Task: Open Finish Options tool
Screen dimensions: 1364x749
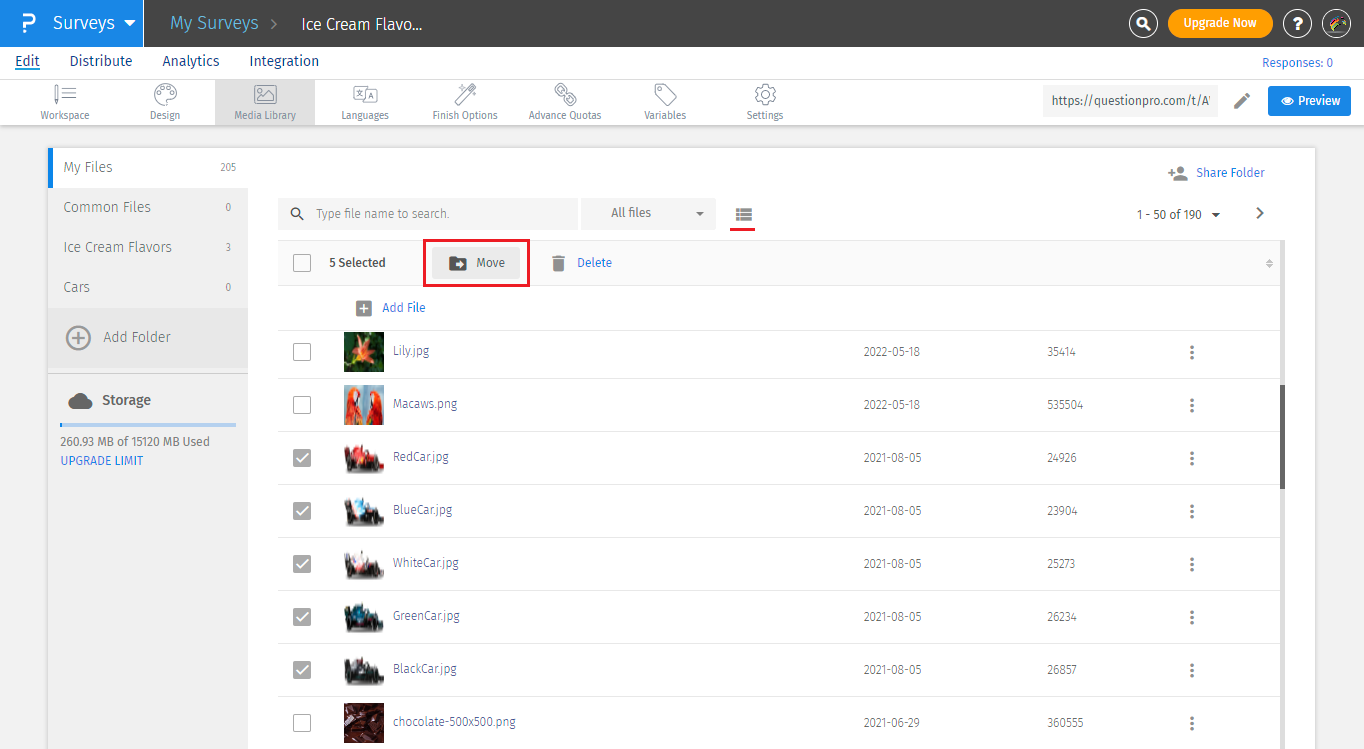Action: [x=465, y=102]
